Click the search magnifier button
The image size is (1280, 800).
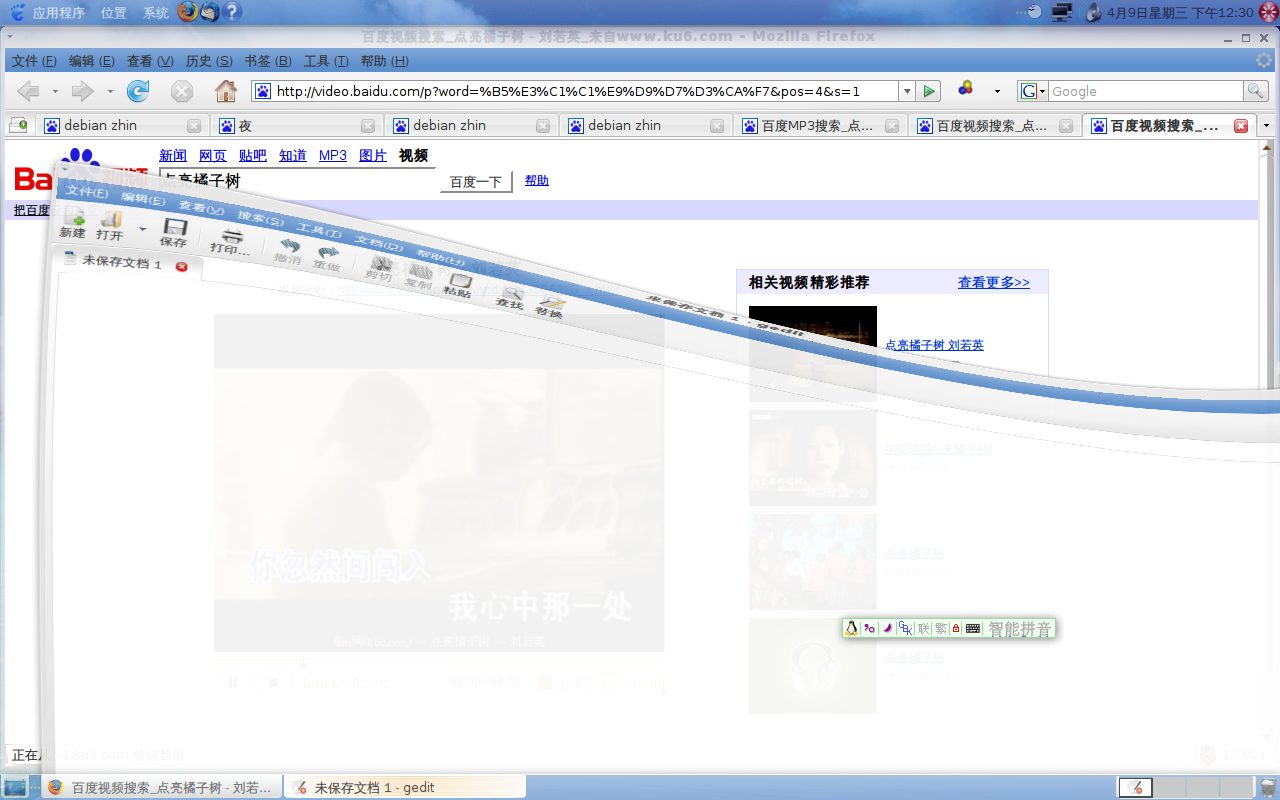point(1255,91)
